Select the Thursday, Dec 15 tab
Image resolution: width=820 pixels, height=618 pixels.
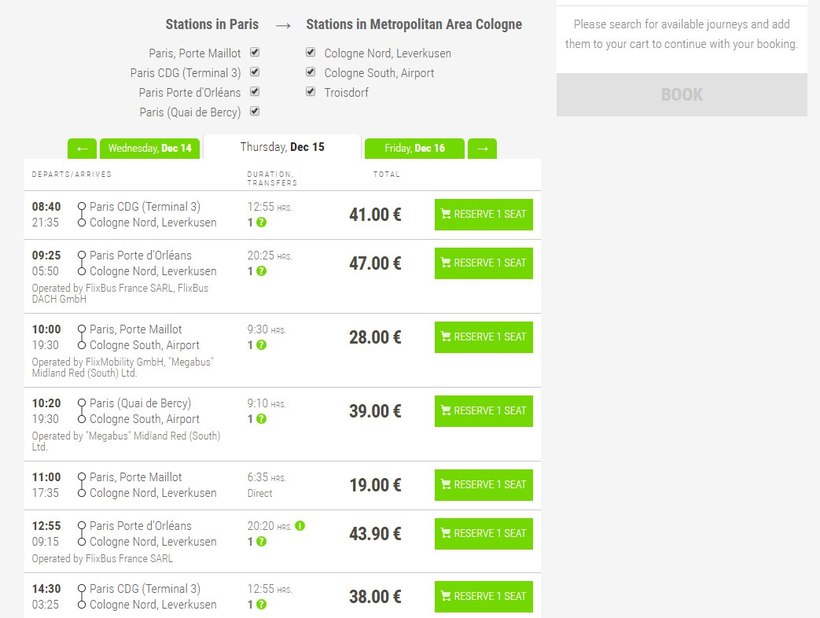pos(282,147)
